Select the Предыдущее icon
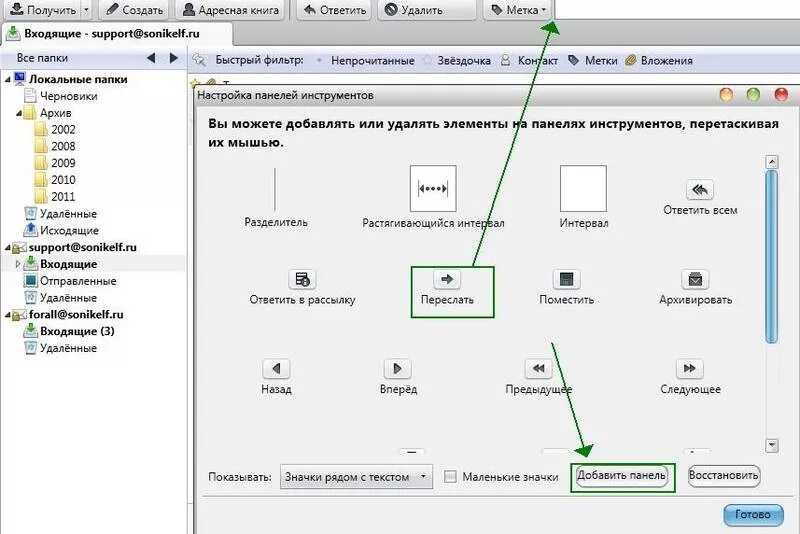 (538, 369)
